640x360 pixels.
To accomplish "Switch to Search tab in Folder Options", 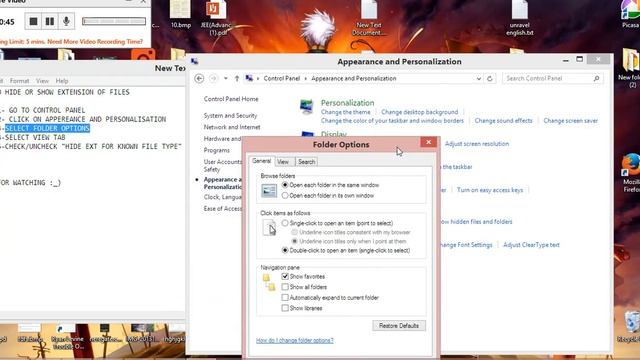I will coord(306,162).
